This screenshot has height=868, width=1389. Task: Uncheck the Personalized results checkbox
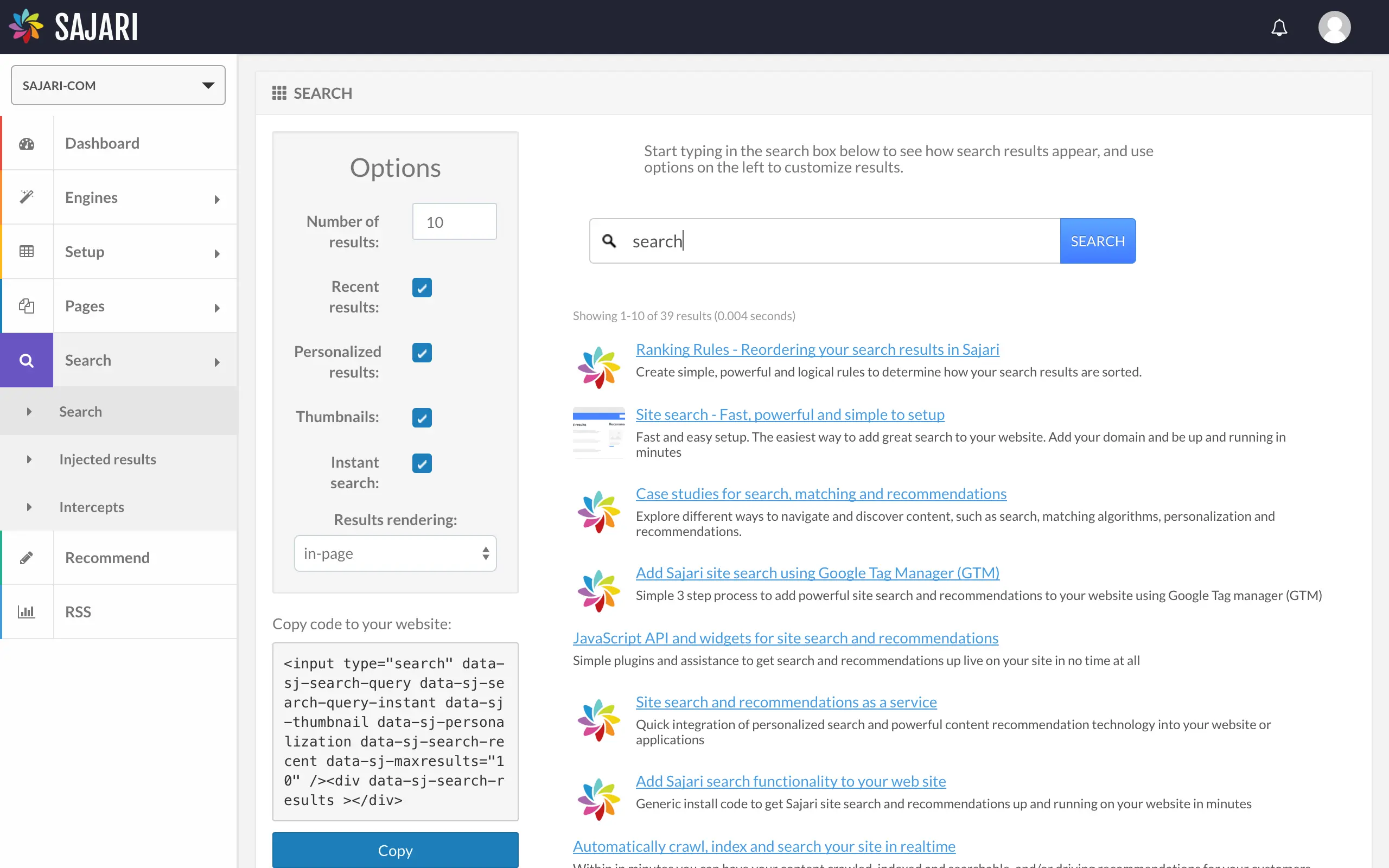(422, 353)
